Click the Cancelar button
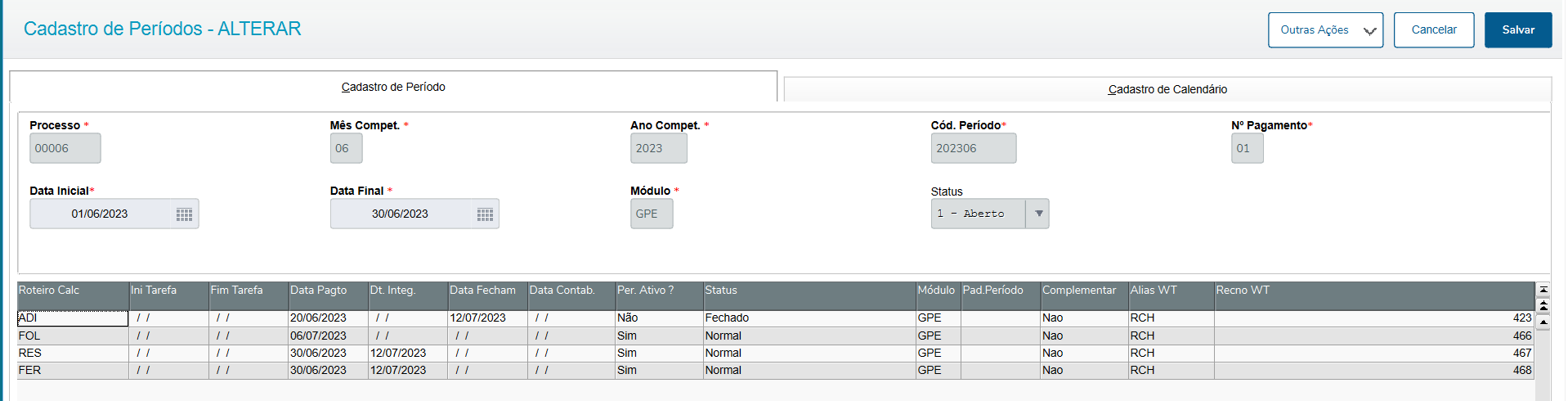Viewport: 1568px width, 401px height. (x=1434, y=30)
